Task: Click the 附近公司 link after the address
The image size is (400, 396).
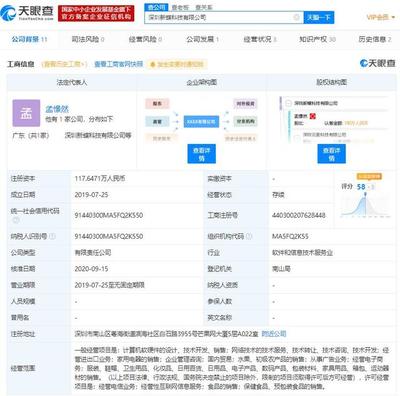Action: [x=274, y=334]
